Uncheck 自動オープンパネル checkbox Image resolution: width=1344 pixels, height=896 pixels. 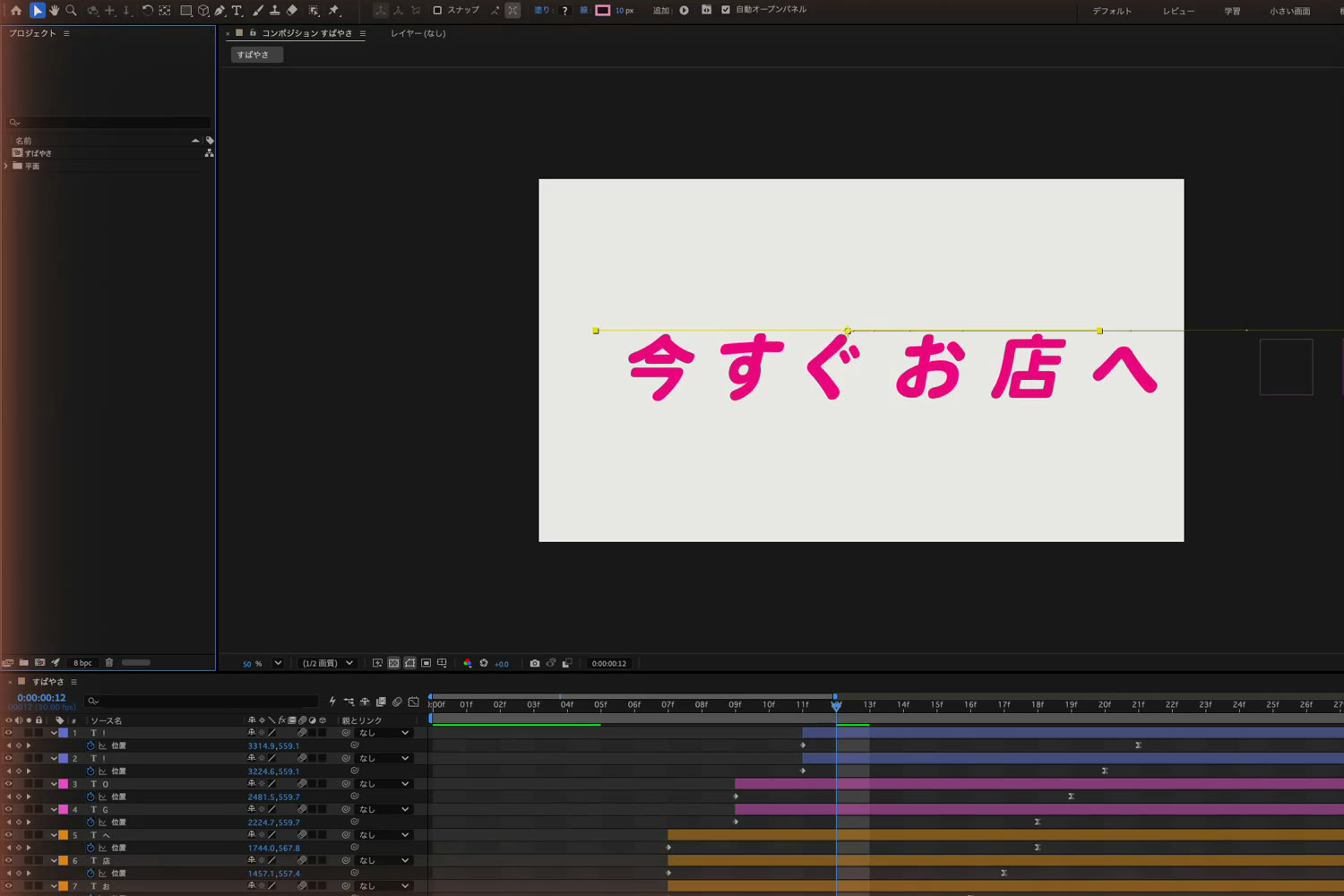click(726, 10)
